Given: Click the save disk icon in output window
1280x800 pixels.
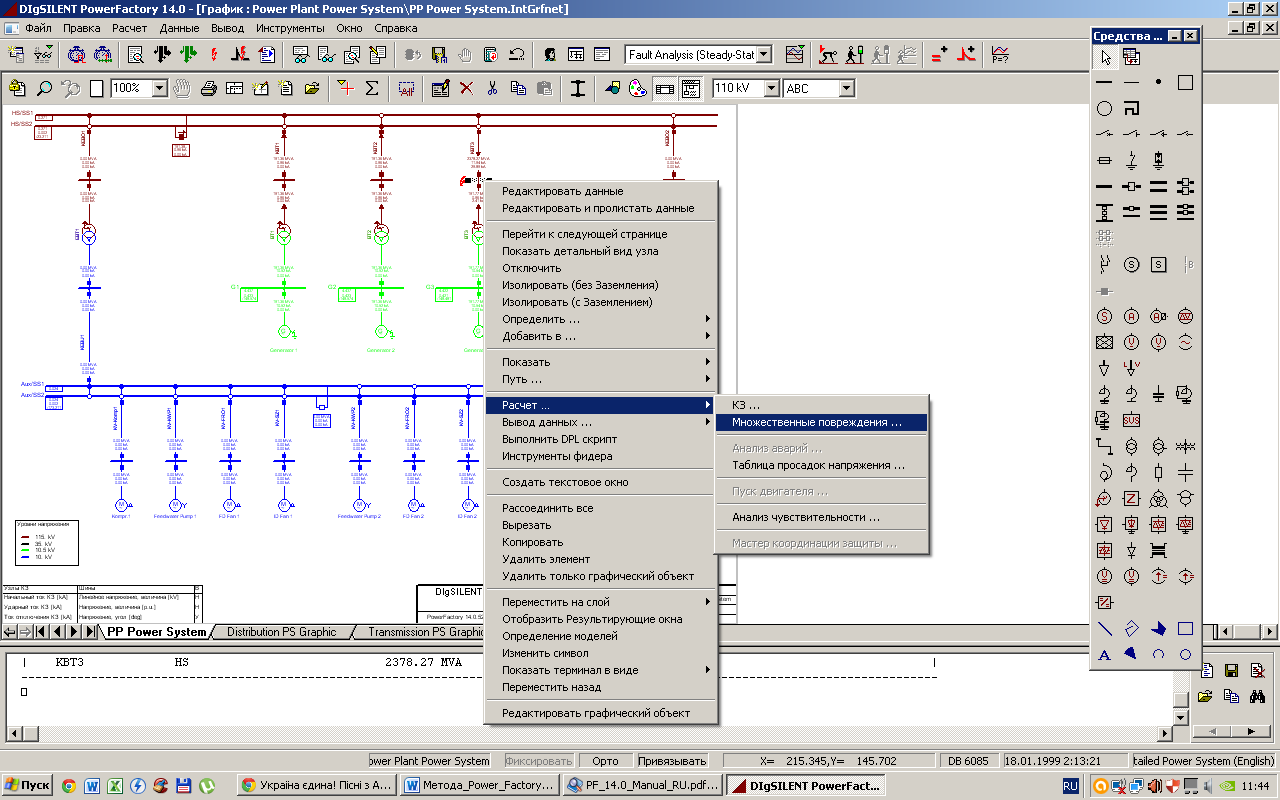Looking at the screenshot, I should 1232,670.
